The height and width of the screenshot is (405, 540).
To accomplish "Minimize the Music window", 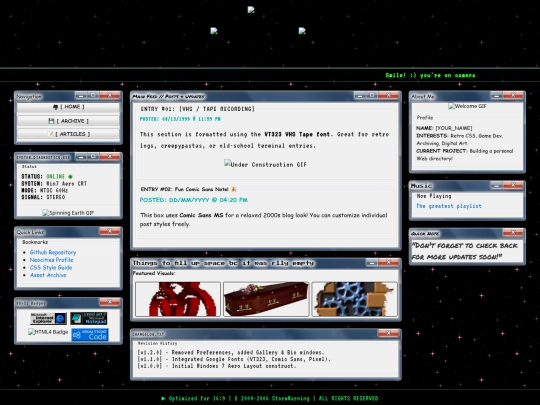I will [x=496, y=185].
